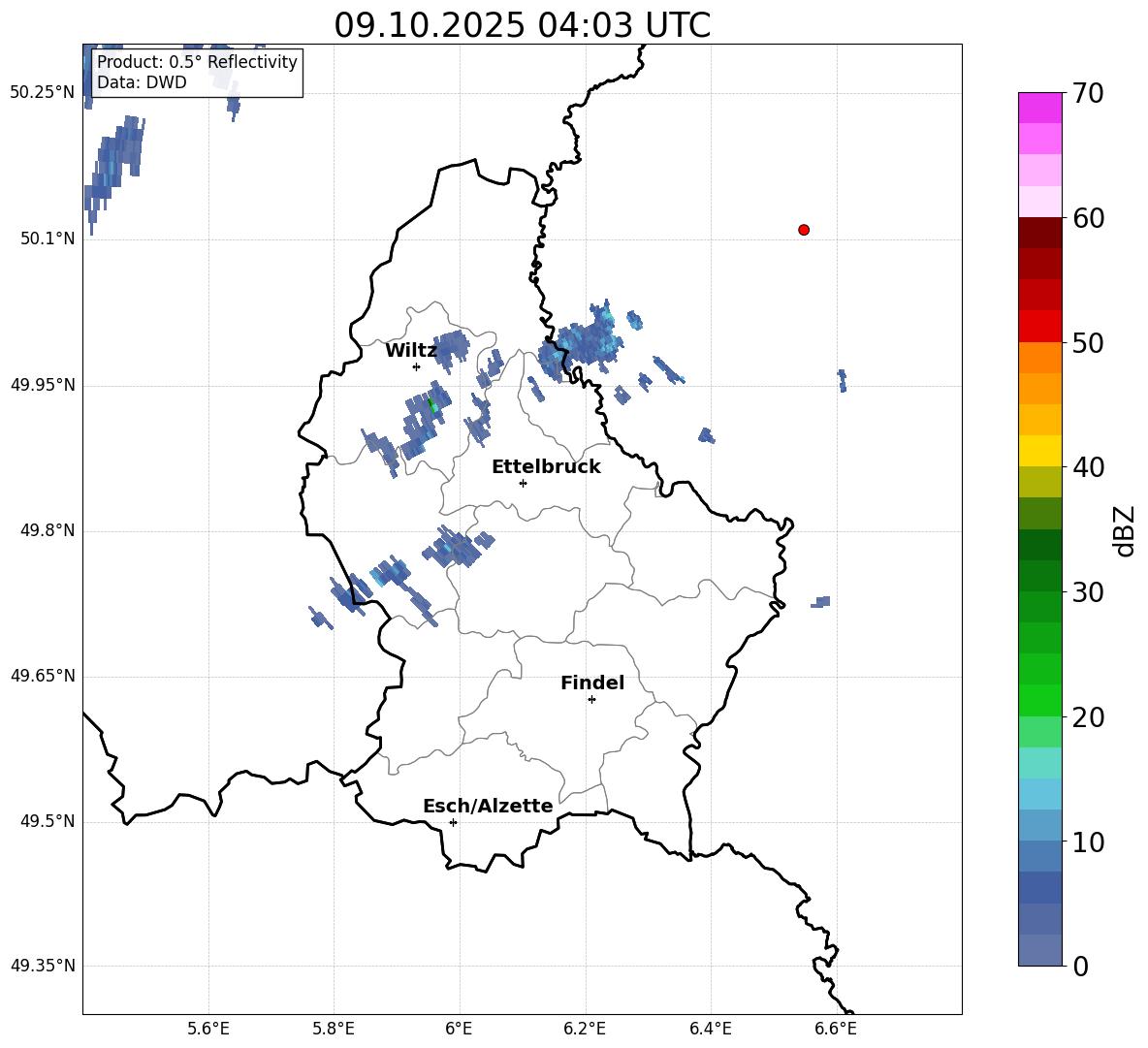Click the Ettelbruck city label
Screen dimensions: 1148x1048
pos(546,467)
